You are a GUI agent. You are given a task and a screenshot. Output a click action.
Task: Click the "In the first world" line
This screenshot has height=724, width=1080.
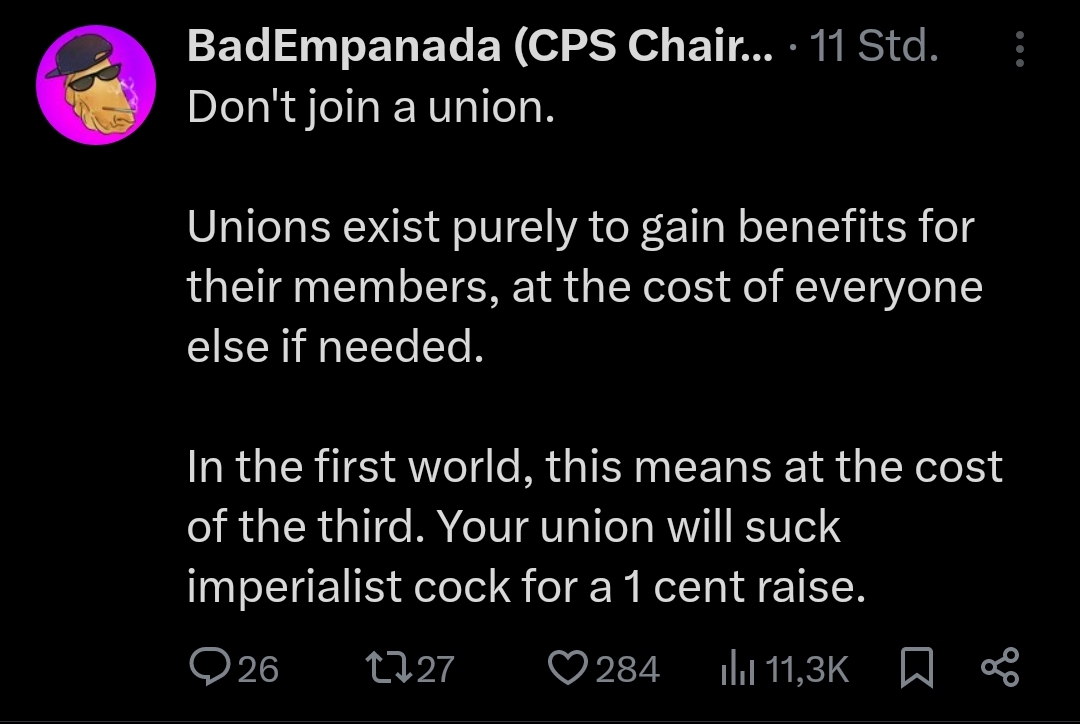point(594,467)
